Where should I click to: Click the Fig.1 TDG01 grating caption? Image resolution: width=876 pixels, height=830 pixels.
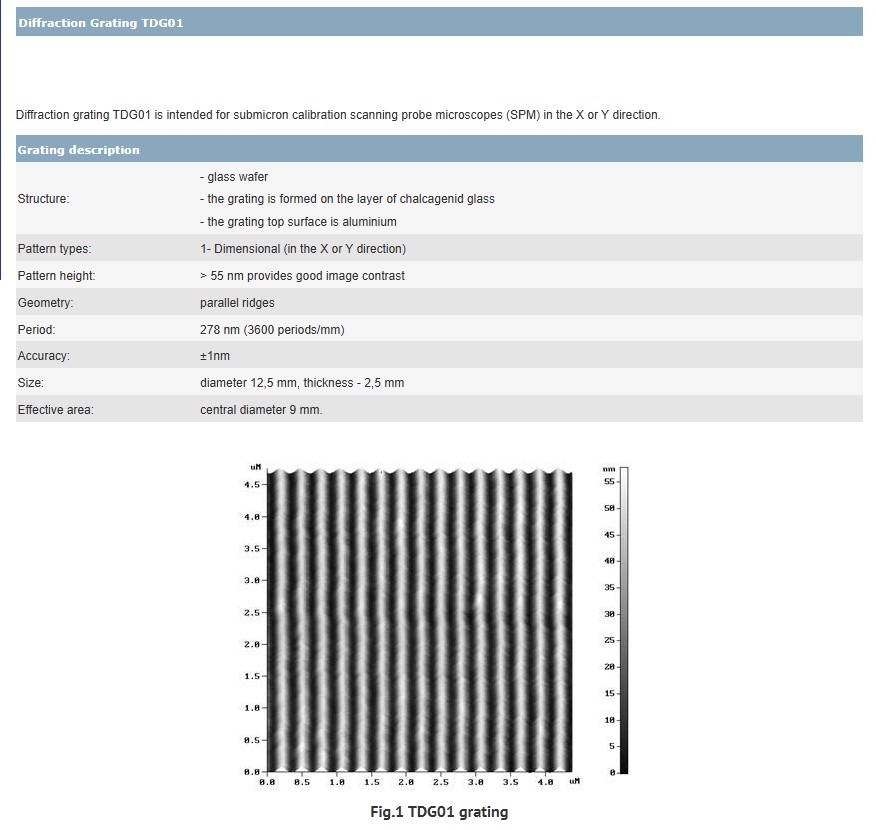click(438, 812)
